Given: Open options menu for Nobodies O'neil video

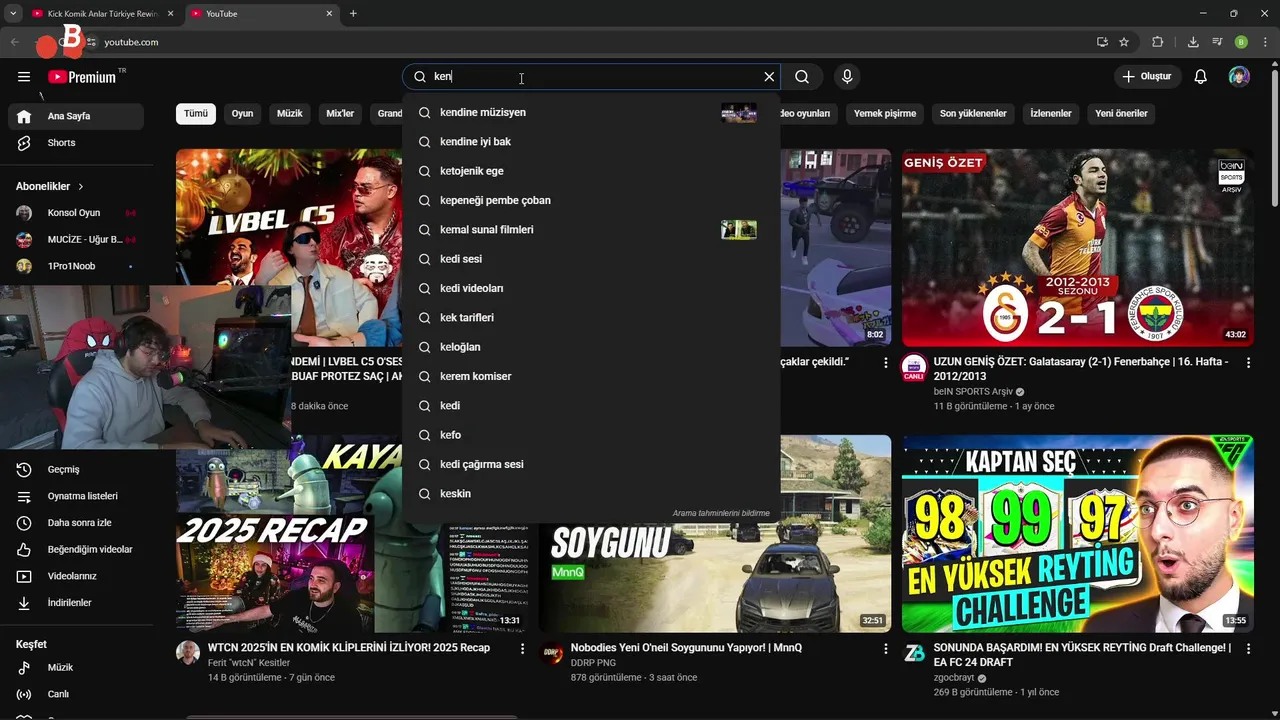Looking at the screenshot, I should click(885, 649).
